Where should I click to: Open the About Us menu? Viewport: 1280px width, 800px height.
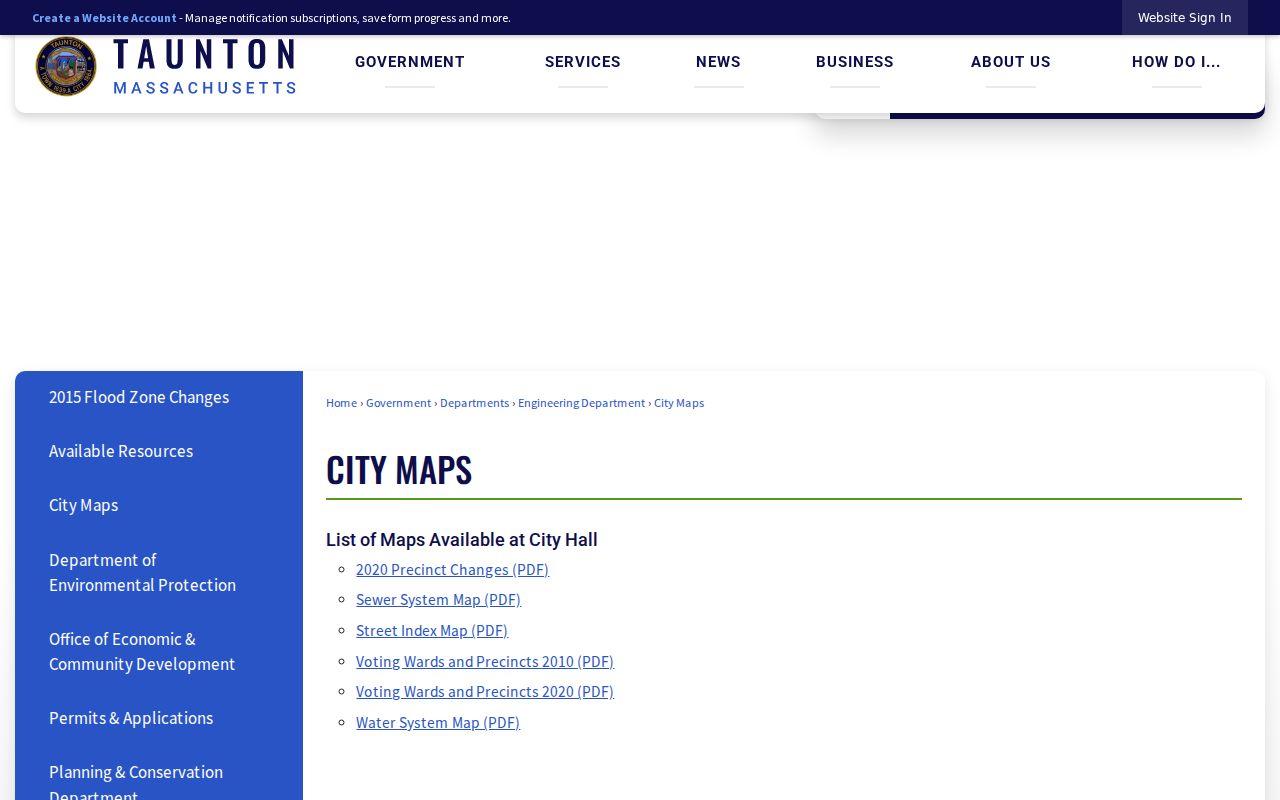1011,62
